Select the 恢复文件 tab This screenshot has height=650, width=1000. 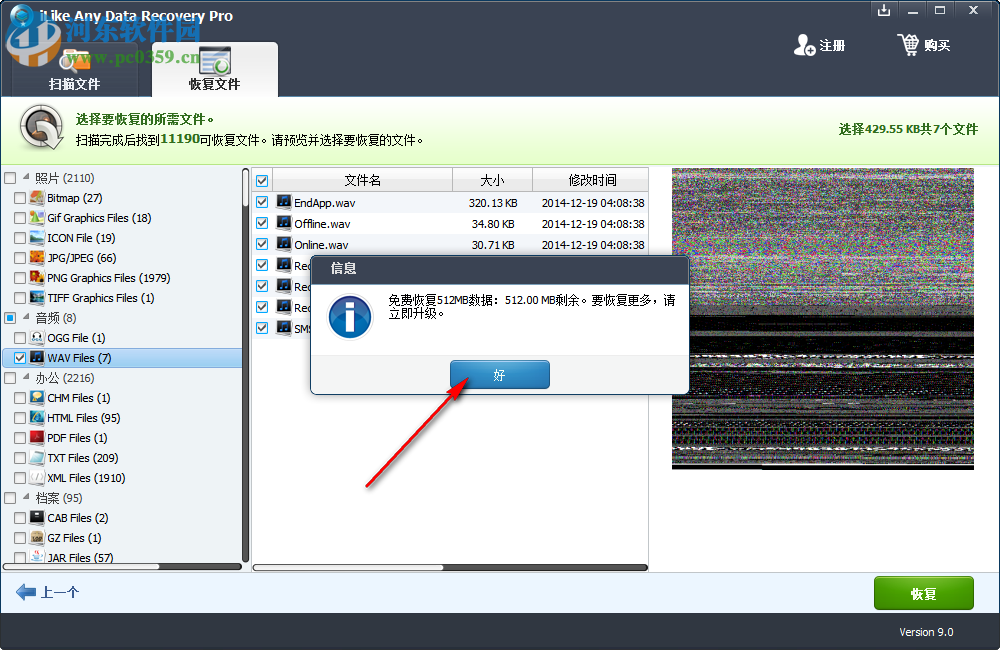[214, 83]
